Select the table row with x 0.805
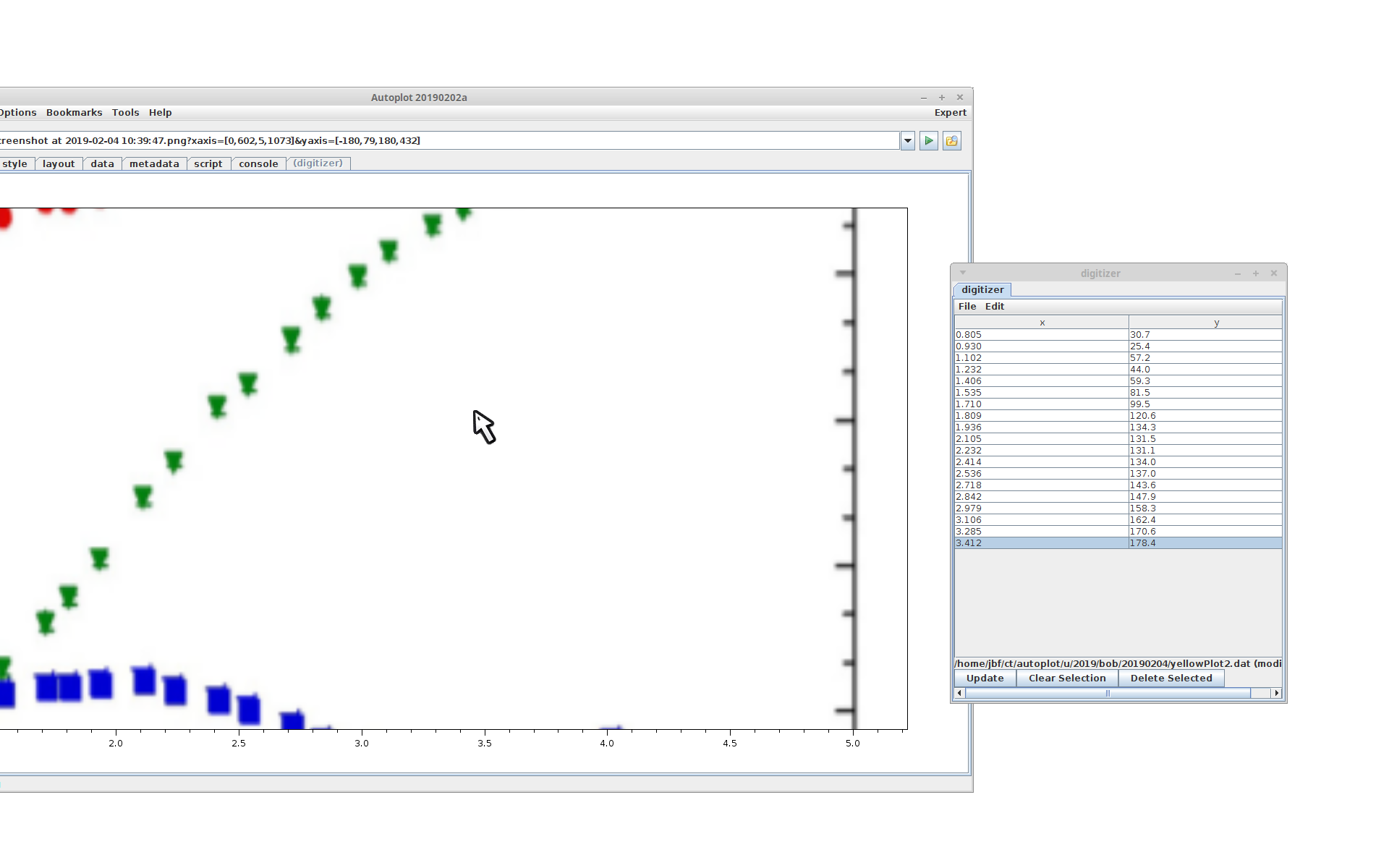 (x=1118, y=335)
